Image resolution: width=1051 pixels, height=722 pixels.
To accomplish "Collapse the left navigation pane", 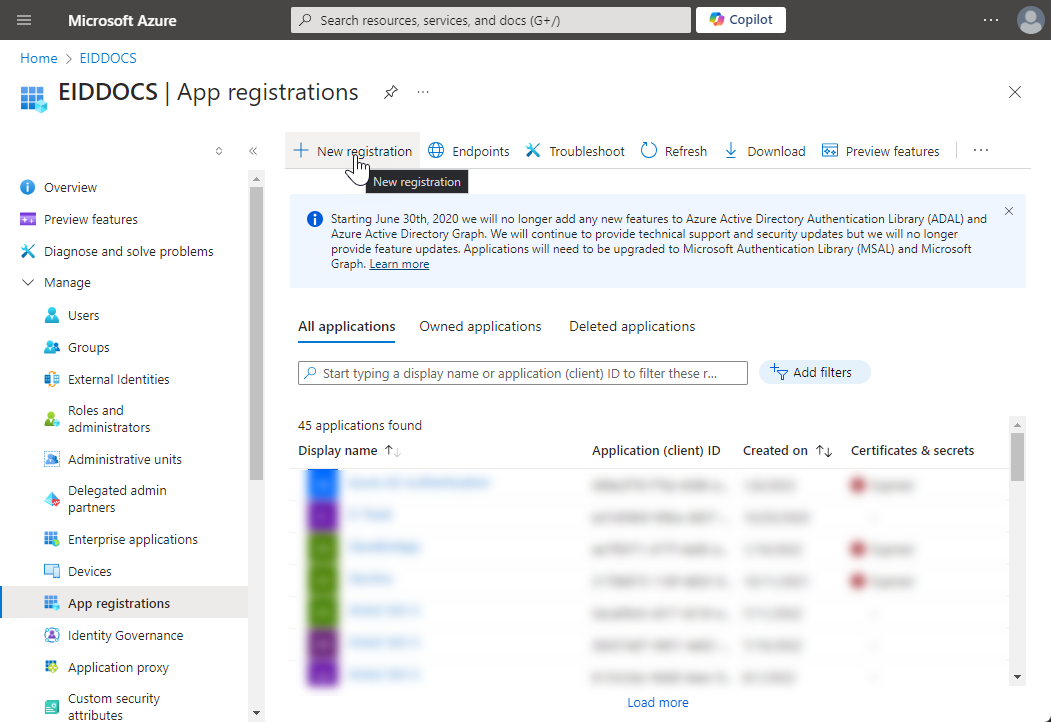I will click(x=253, y=151).
